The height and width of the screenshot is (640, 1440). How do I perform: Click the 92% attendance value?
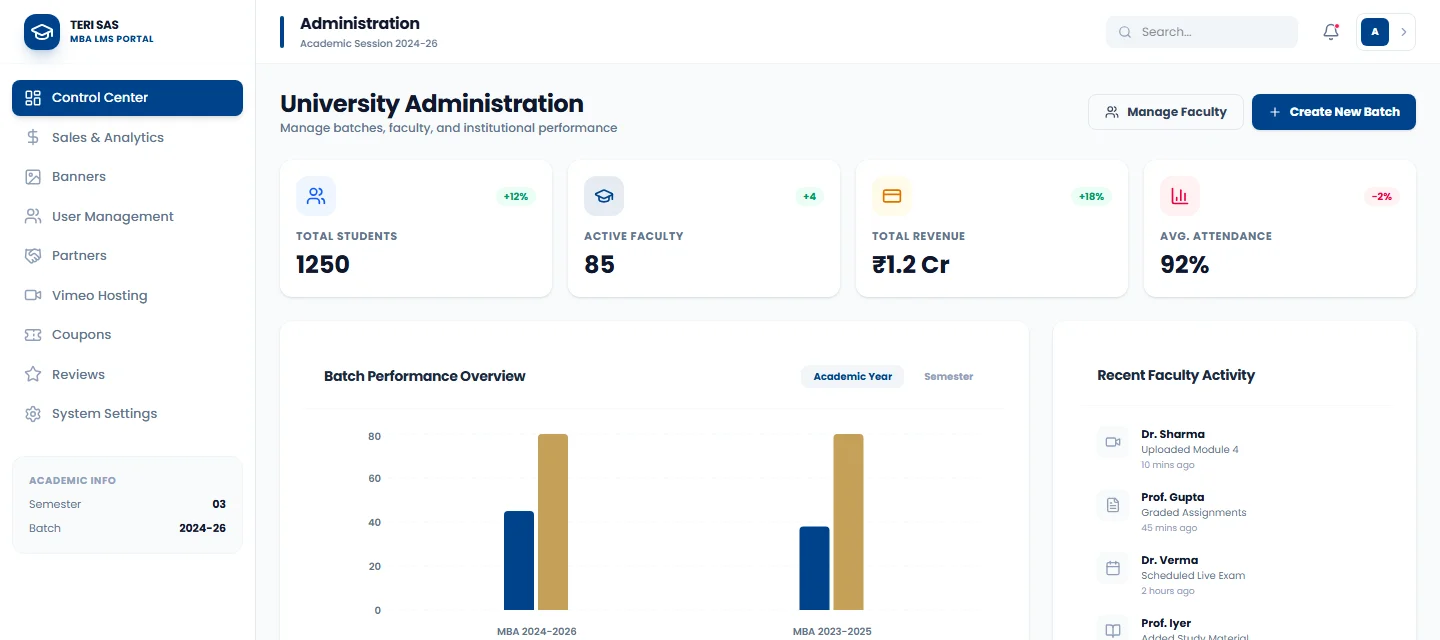click(1185, 265)
